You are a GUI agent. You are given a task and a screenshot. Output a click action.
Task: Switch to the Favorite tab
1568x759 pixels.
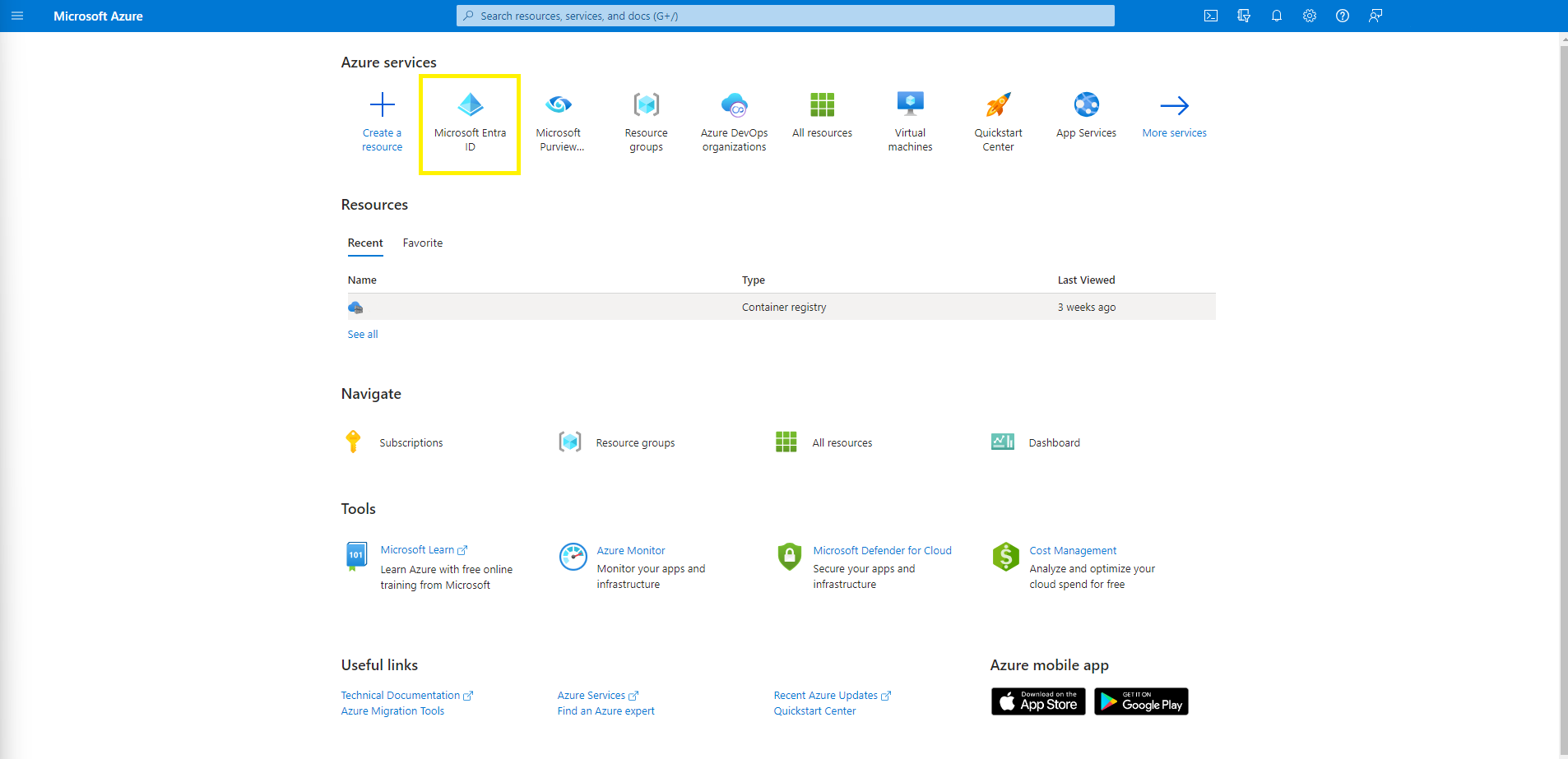click(422, 243)
